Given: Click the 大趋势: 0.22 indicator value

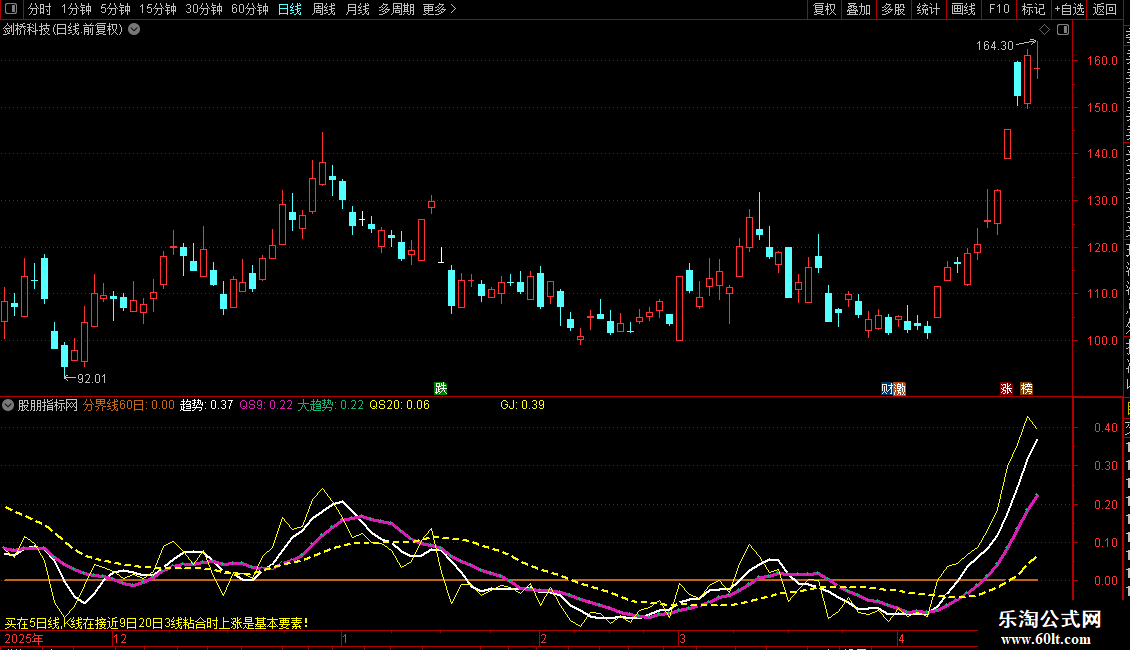Looking at the screenshot, I should [x=331, y=405].
